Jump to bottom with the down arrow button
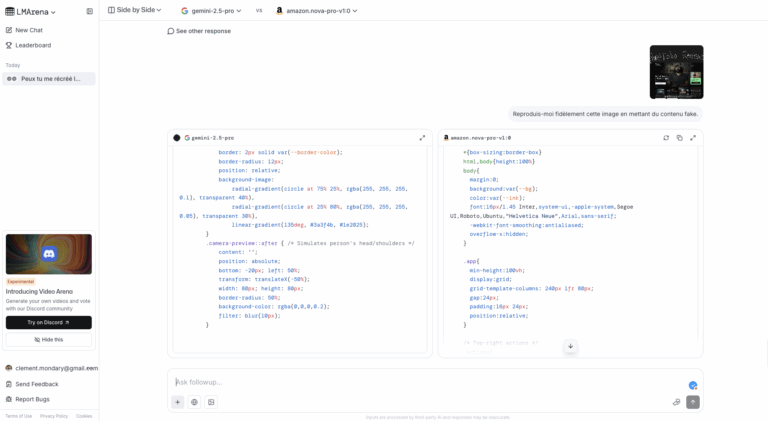 pos(571,346)
